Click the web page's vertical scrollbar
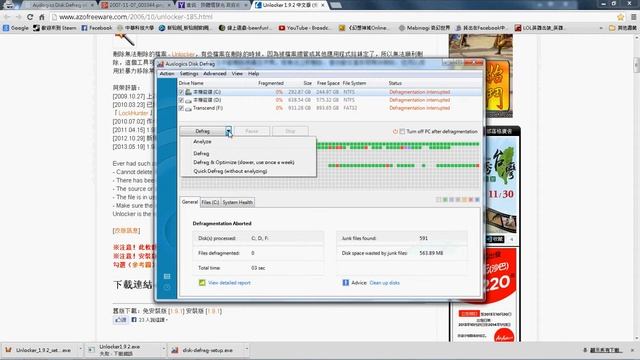640x360 pixels. 636,188
